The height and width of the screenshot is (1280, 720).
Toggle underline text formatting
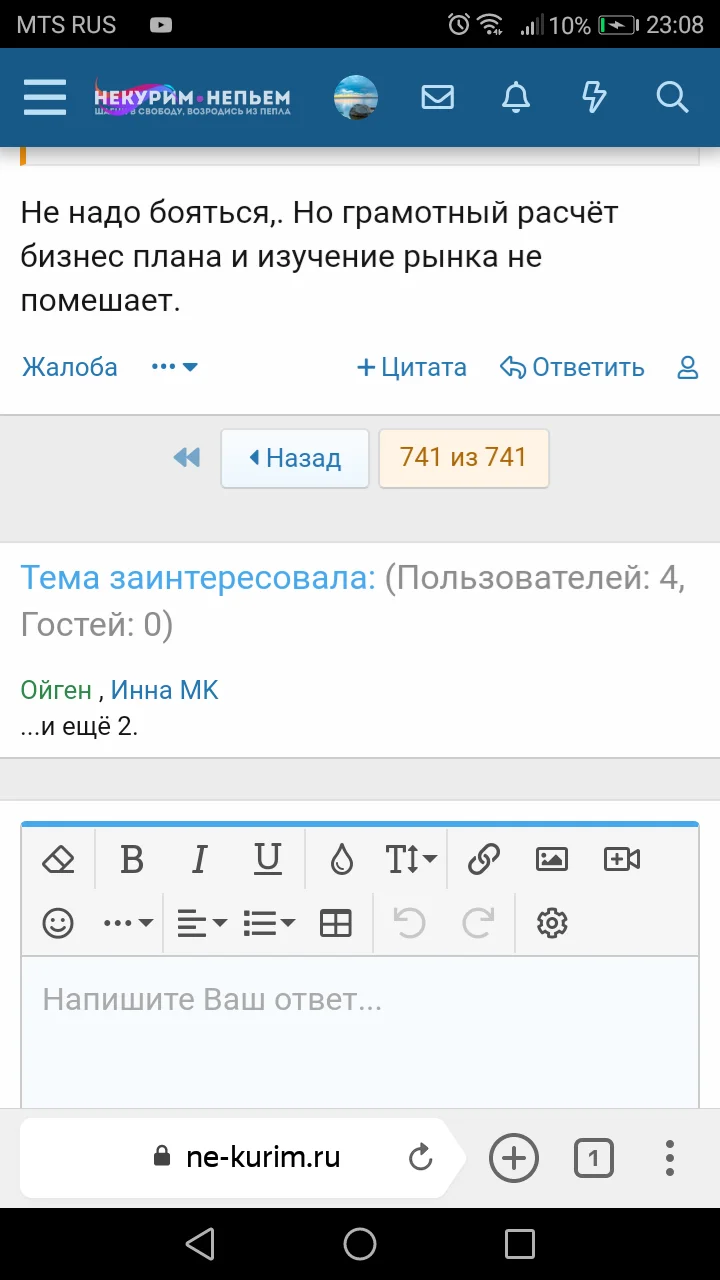click(268, 859)
